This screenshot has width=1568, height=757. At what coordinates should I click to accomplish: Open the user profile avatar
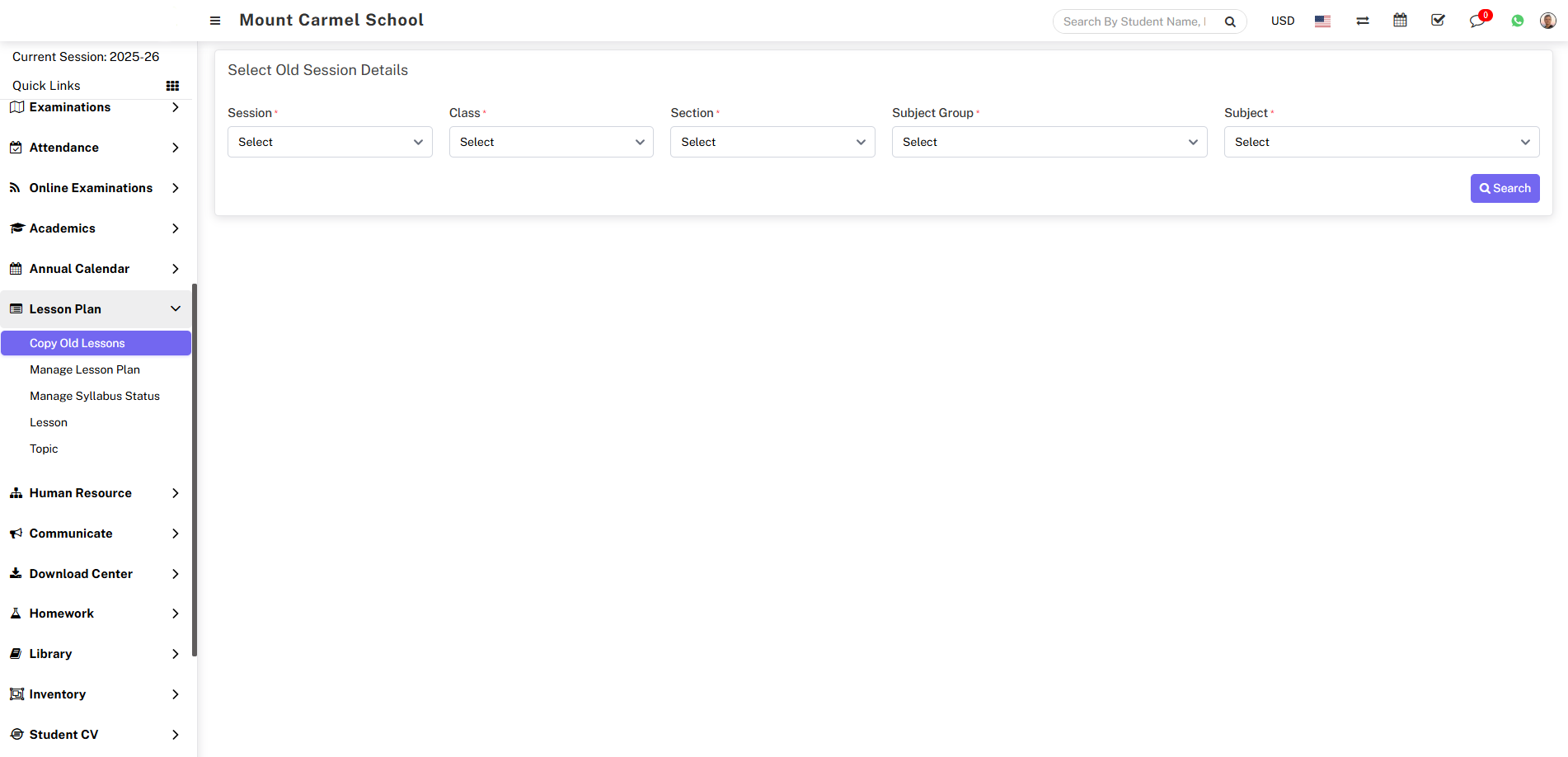click(x=1547, y=21)
